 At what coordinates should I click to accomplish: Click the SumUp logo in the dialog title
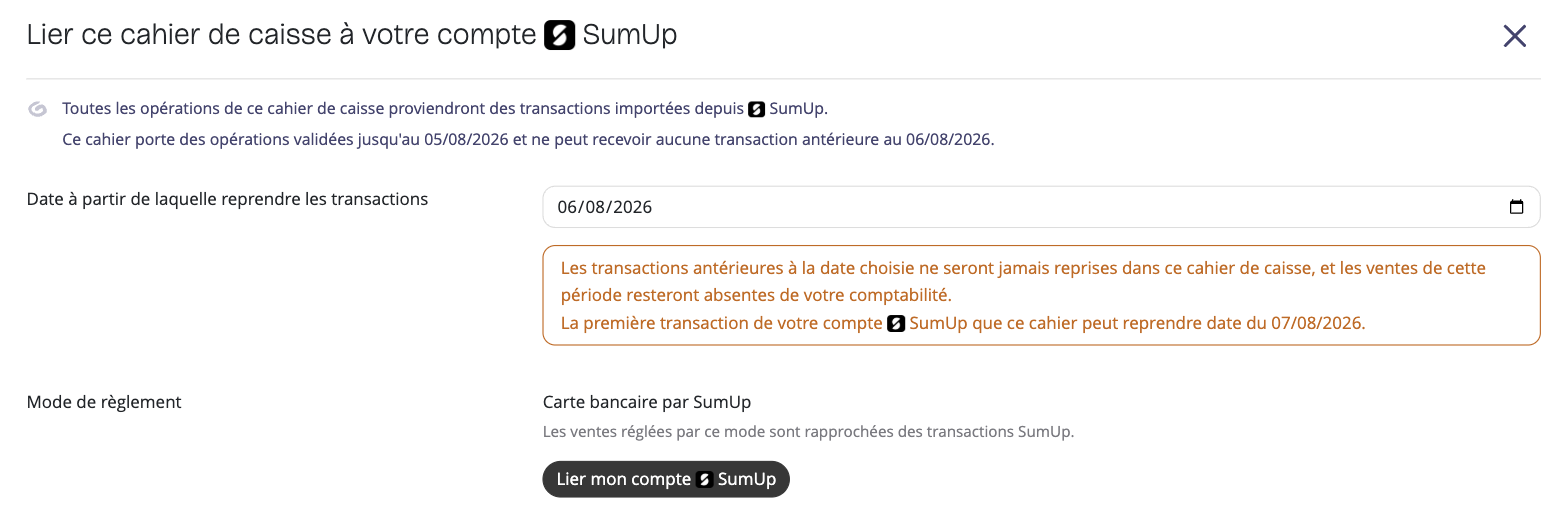click(x=559, y=36)
